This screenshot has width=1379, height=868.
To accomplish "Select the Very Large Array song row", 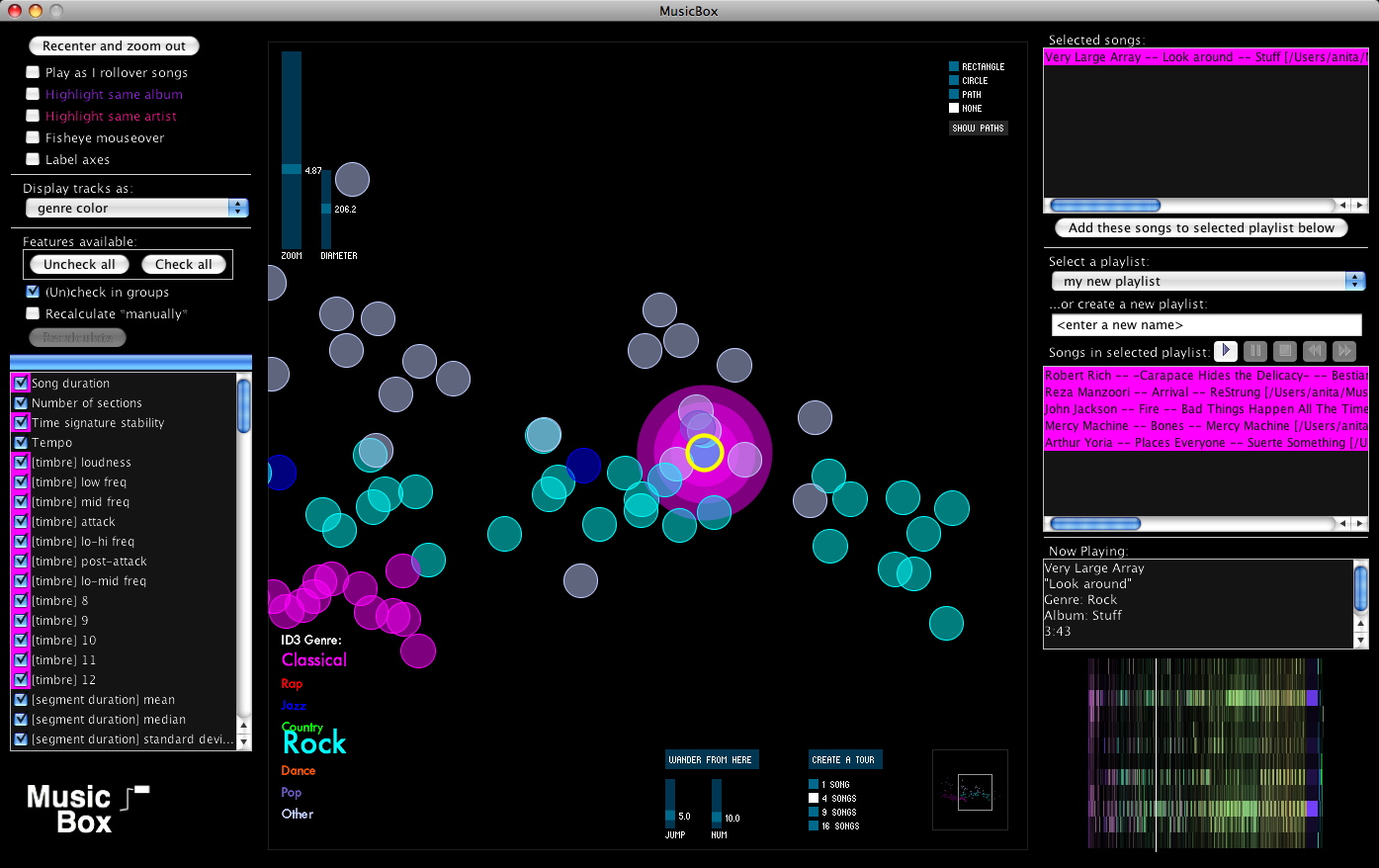I will (1206, 57).
